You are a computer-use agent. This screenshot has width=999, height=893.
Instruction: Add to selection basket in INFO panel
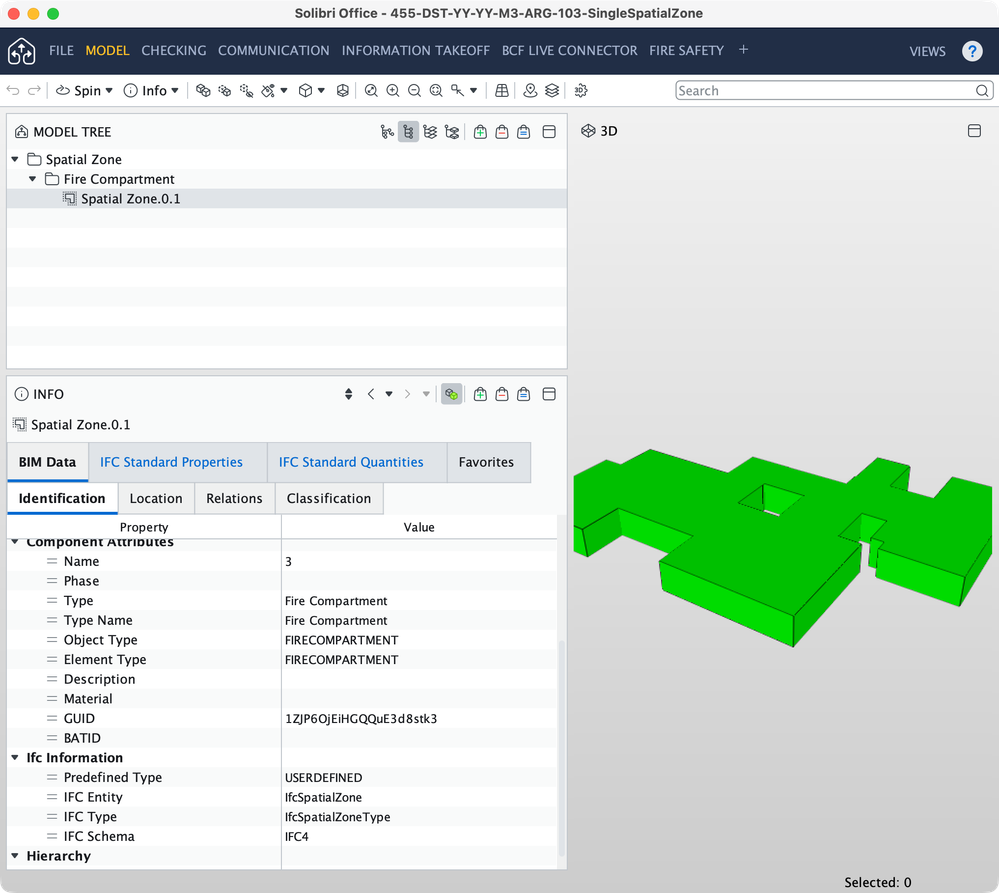coord(480,394)
